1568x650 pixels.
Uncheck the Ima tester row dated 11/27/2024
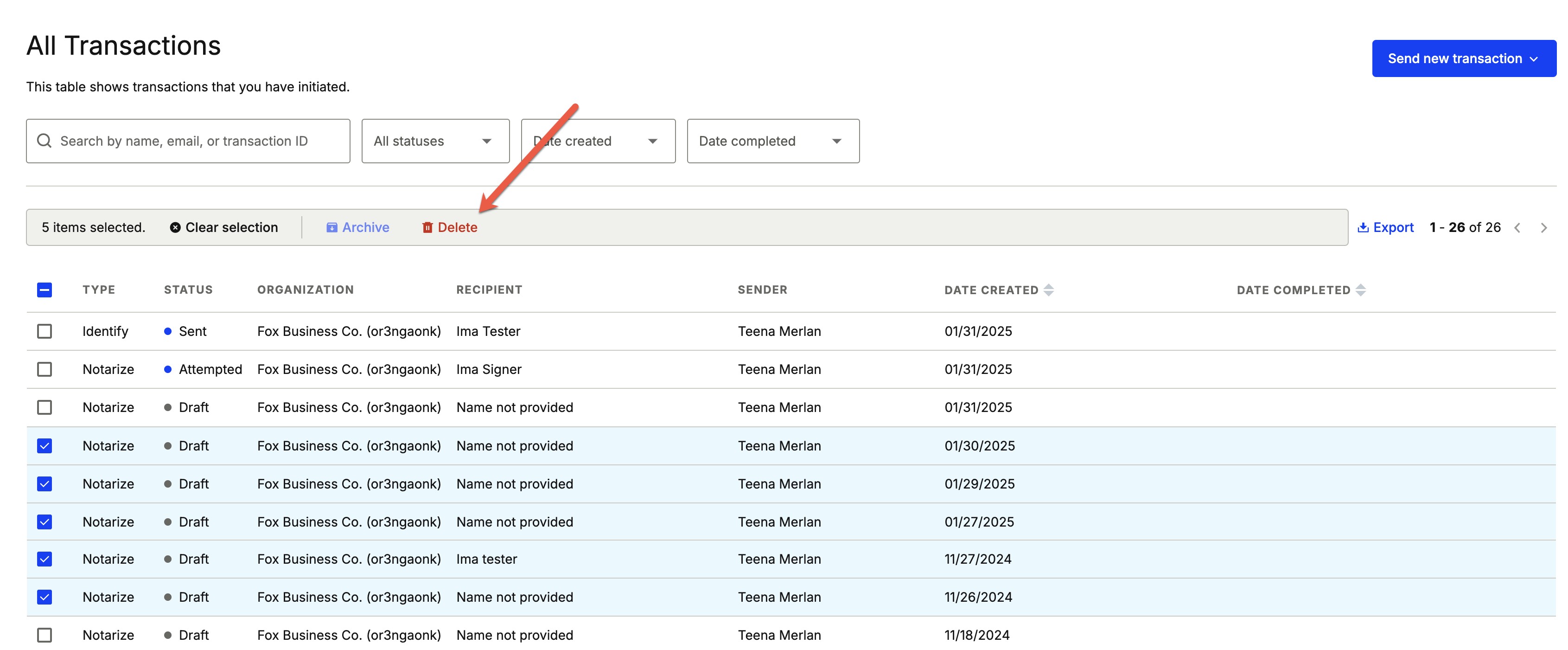click(x=45, y=559)
